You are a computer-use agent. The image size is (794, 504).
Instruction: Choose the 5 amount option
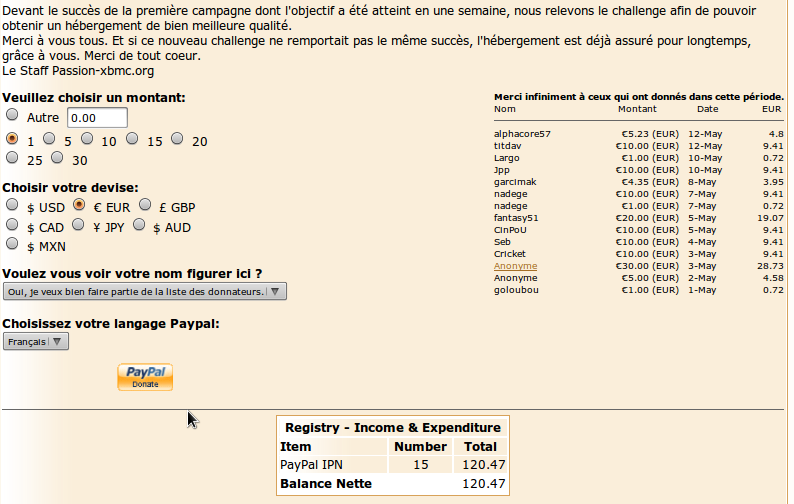pyautogui.click(x=50, y=139)
